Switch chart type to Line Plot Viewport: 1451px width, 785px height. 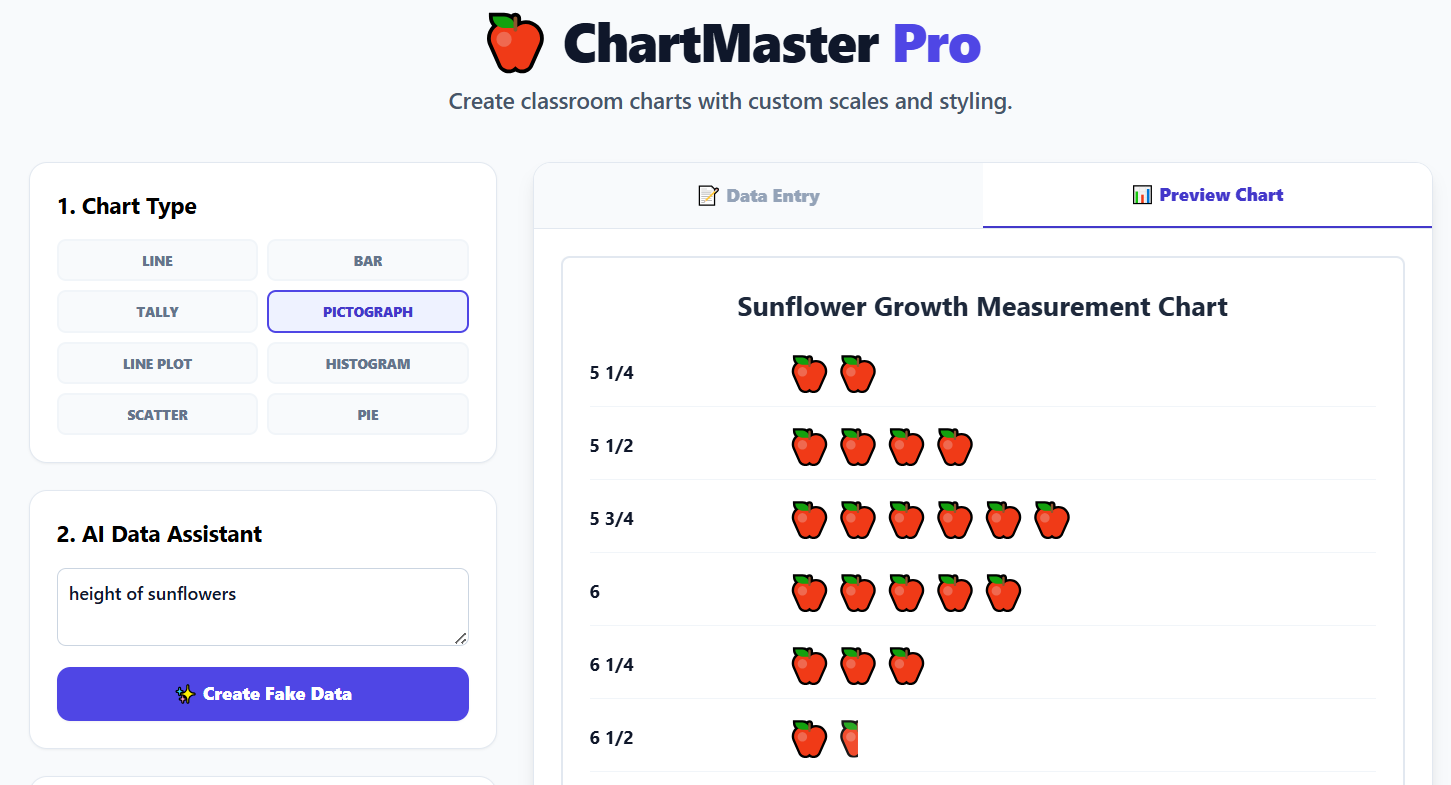157,364
